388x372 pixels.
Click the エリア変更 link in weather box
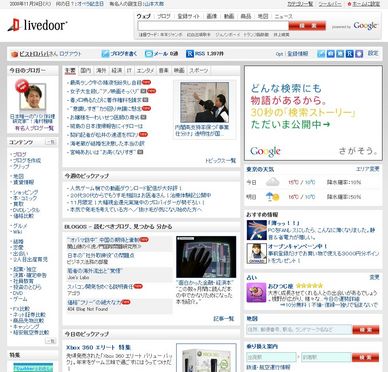367,169
